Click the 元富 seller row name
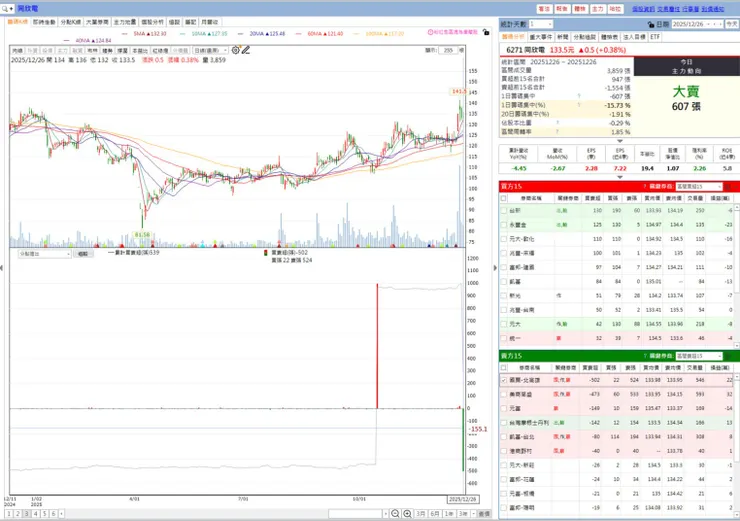Screen dimensions: 740x521 (x=515, y=408)
